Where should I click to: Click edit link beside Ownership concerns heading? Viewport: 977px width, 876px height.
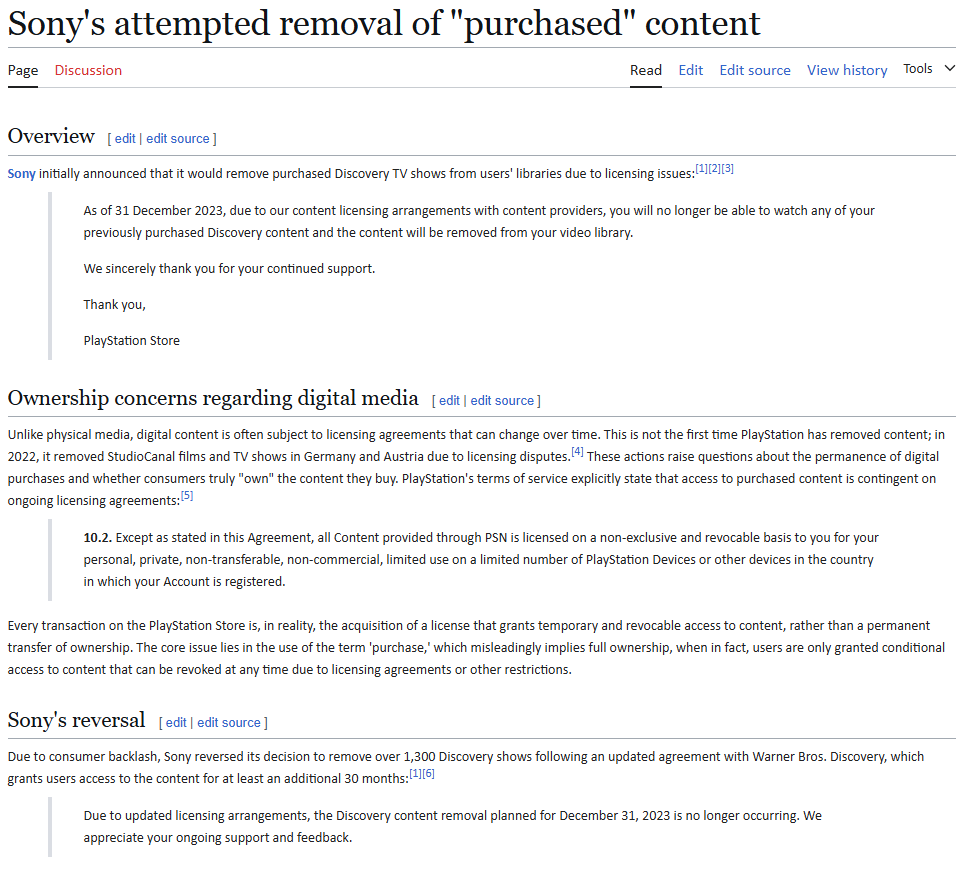point(449,401)
